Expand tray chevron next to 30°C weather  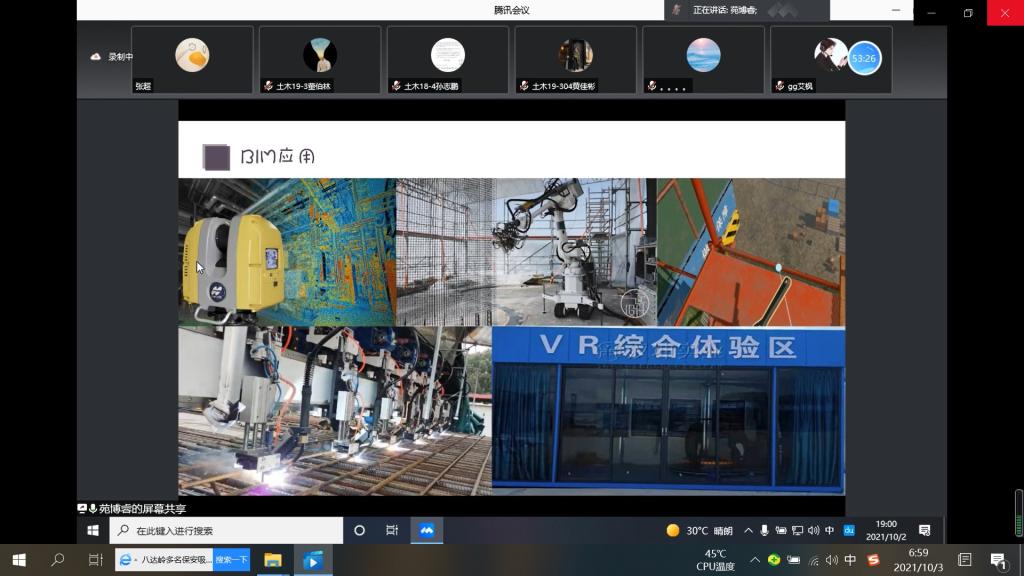[748, 531]
